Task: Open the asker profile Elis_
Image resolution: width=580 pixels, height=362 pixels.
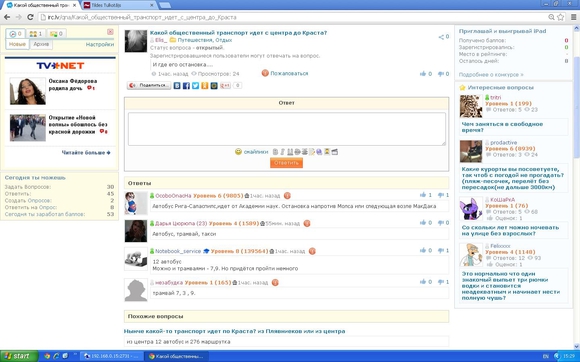Action: (161, 40)
